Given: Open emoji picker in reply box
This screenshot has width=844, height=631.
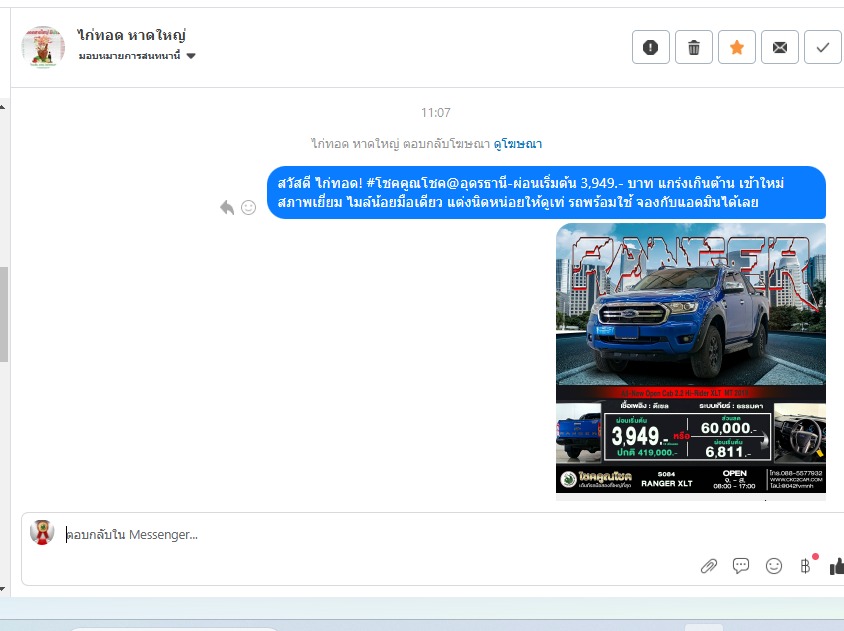Looking at the screenshot, I should pyautogui.click(x=773, y=565).
